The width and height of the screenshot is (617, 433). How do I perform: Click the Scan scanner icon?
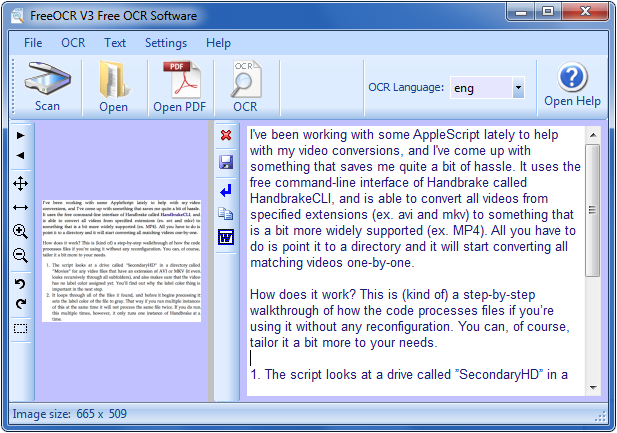click(x=48, y=78)
